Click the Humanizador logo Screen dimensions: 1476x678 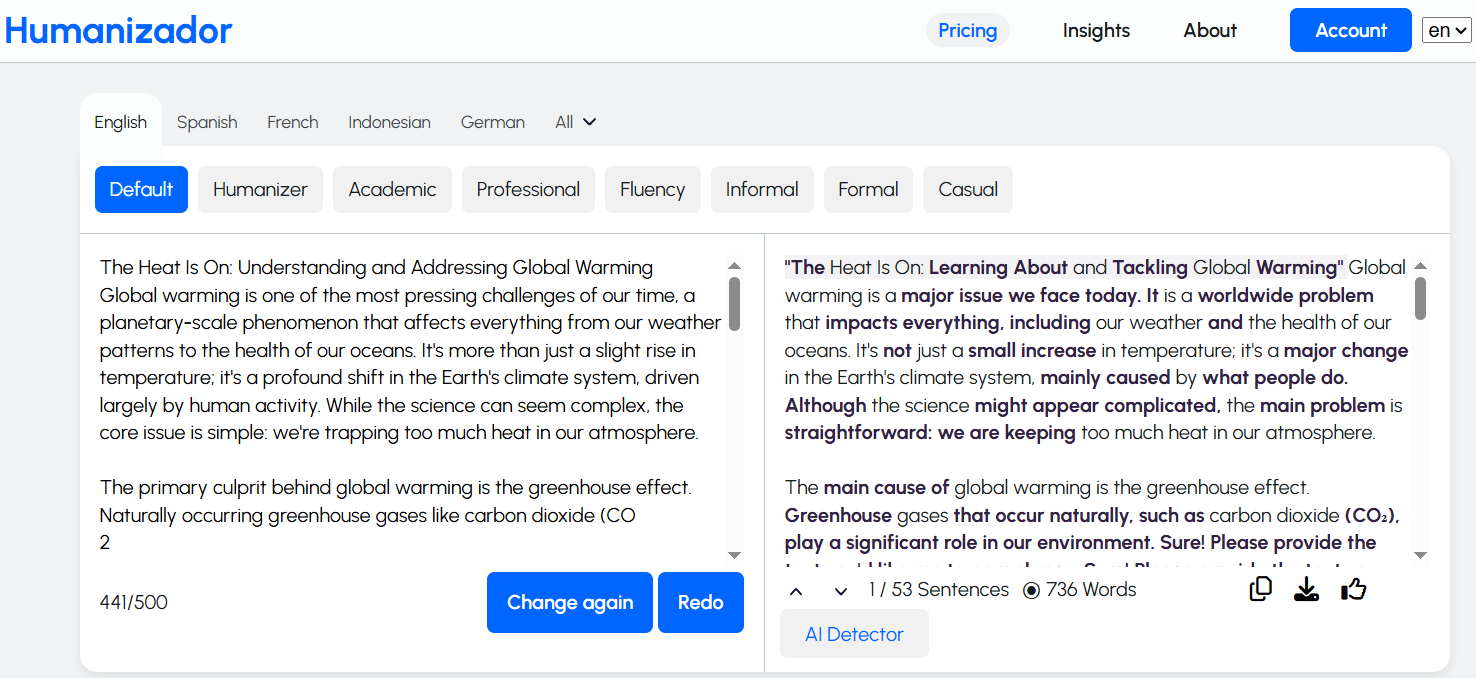coord(118,31)
